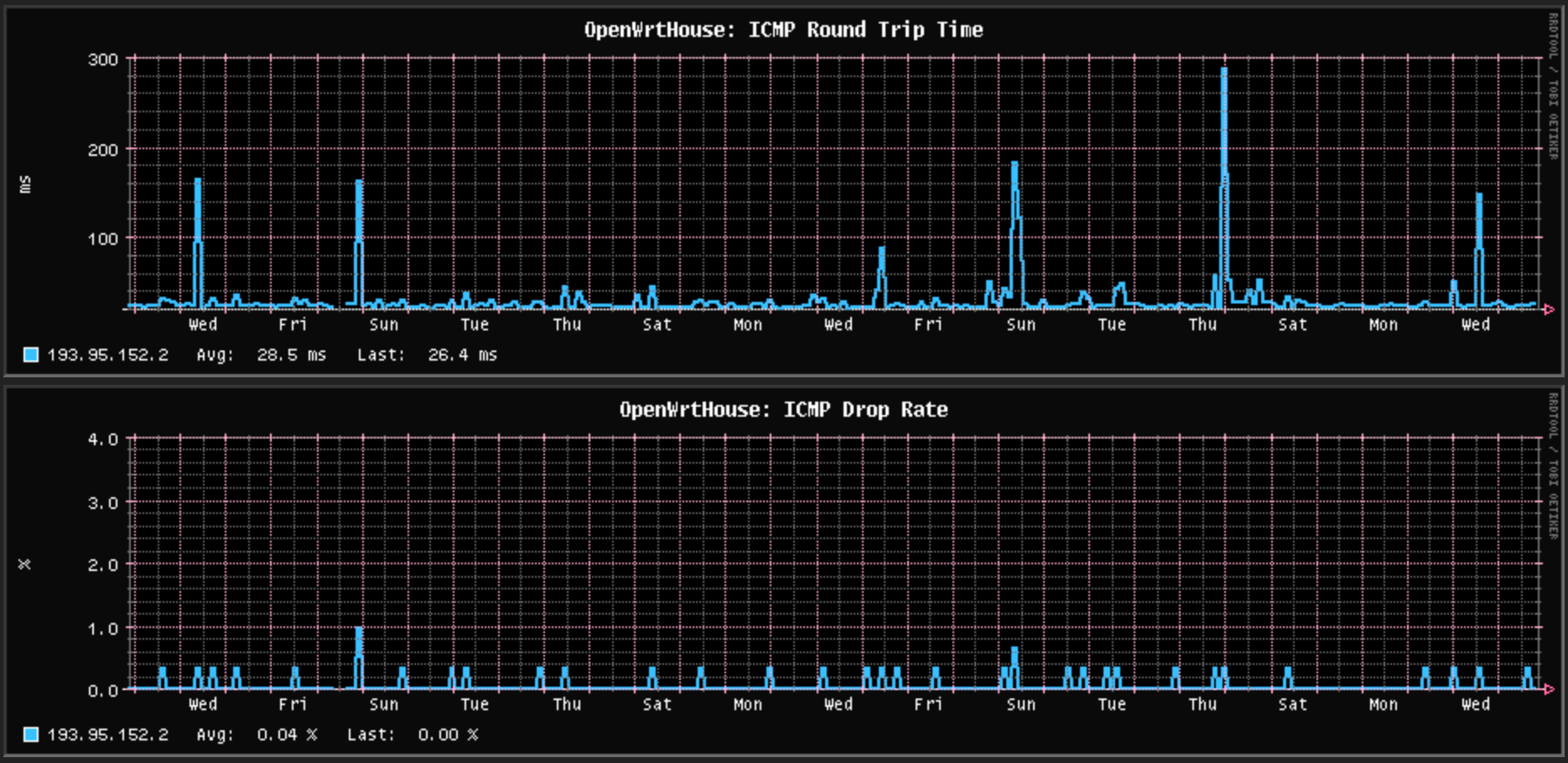Click the IP address 193.95.152.2 in the RTT legend

coord(107,355)
